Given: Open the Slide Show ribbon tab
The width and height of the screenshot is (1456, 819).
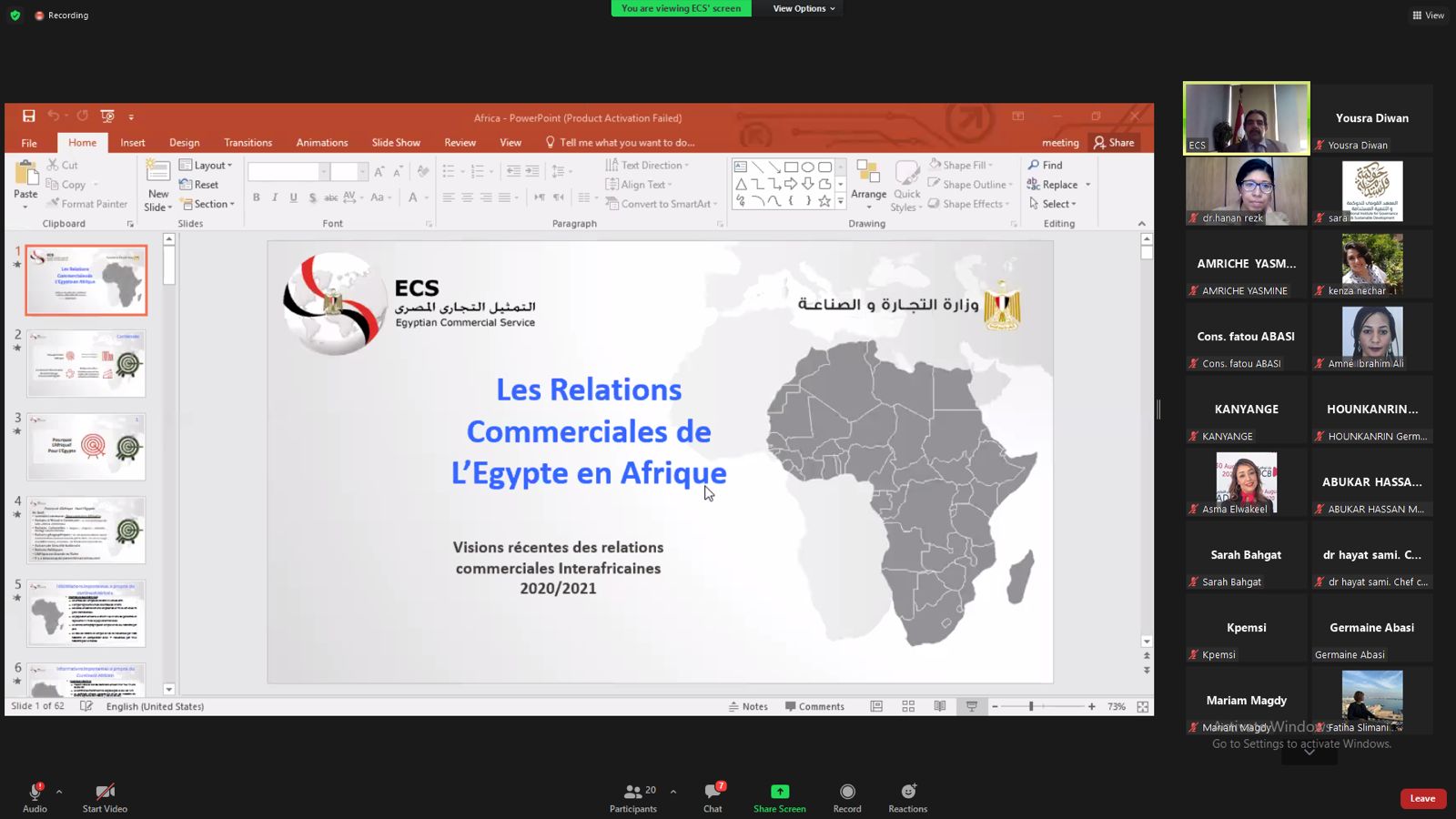Looking at the screenshot, I should click(396, 143).
